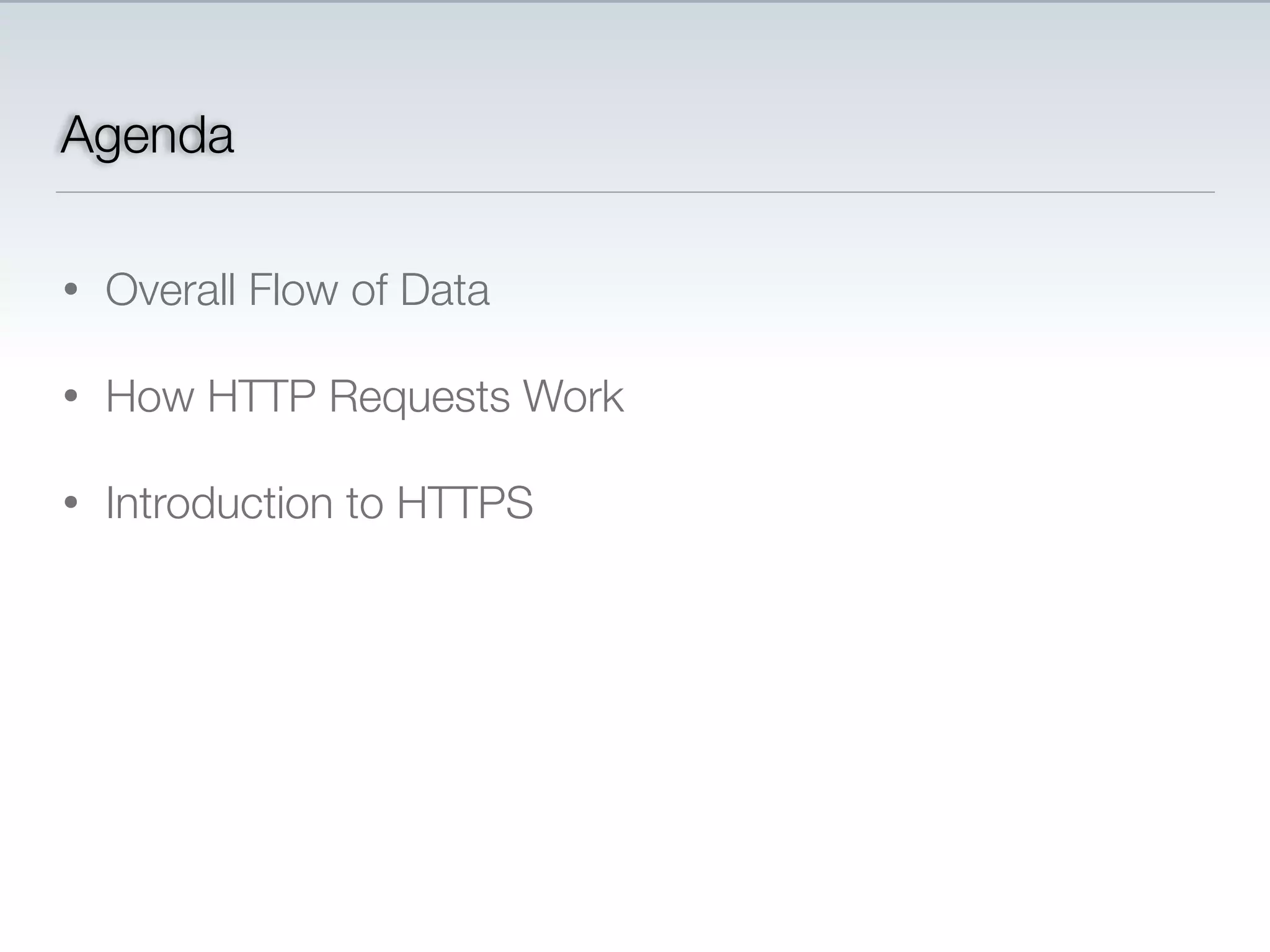Click the bullet dot before Overall Flow of Data

pos(71,289)
